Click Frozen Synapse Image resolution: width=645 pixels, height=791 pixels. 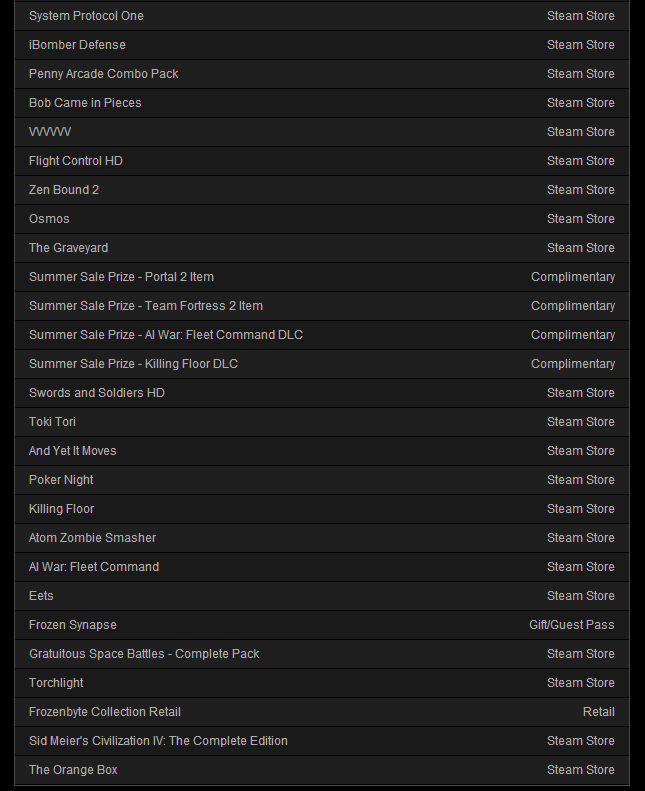click(x=322, y=625)
